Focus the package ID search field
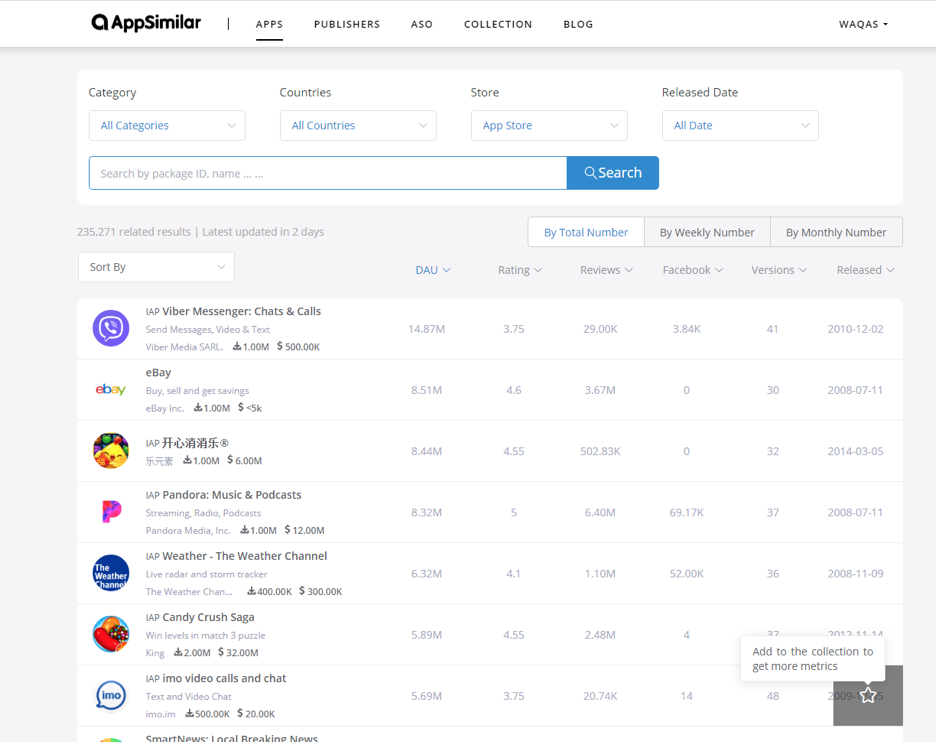The image size is (936, 742). coord(328,173)
